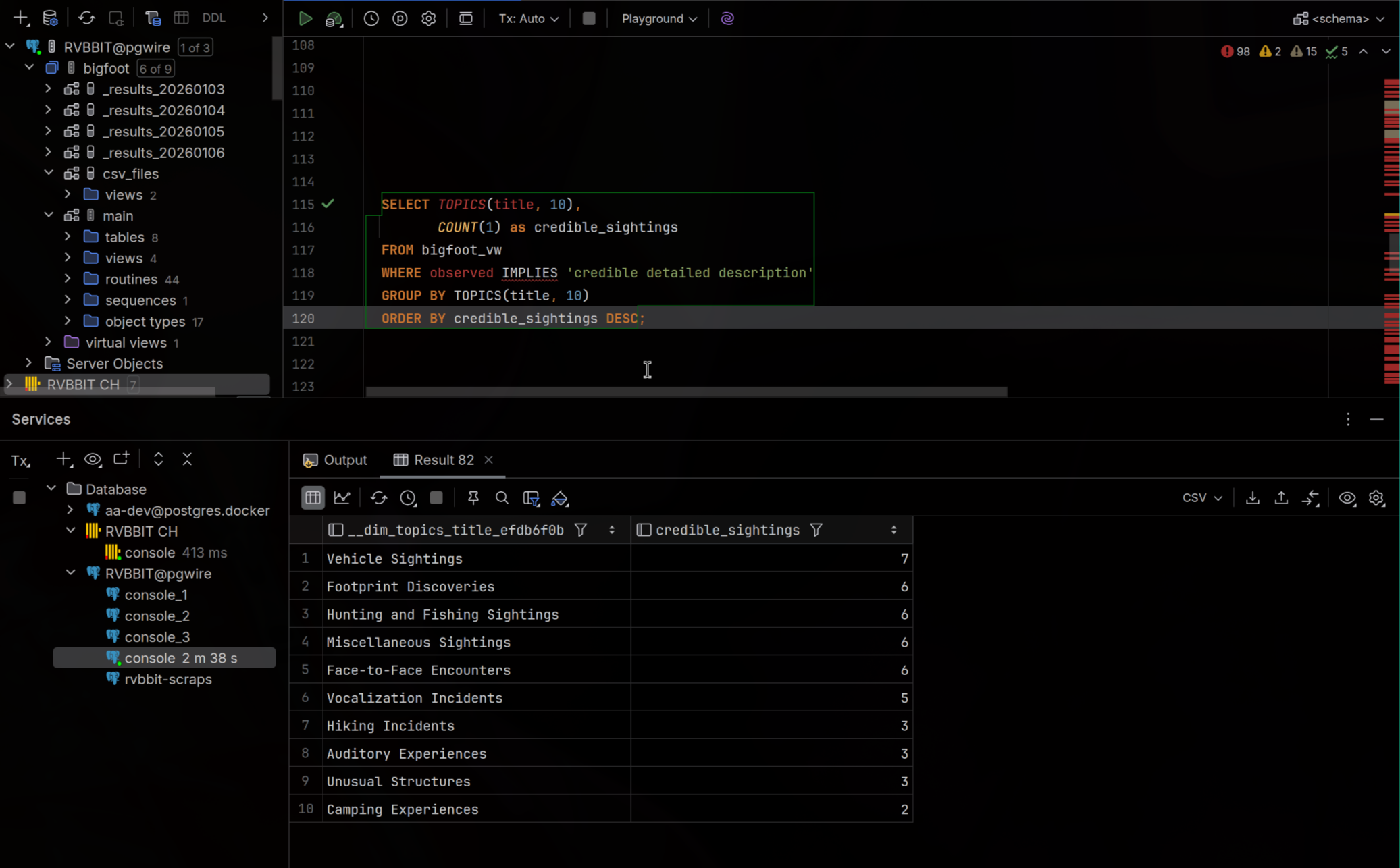Screen dimensions: 1400x868
Task: Select the Result 82 tab
Action: [442, 460]
